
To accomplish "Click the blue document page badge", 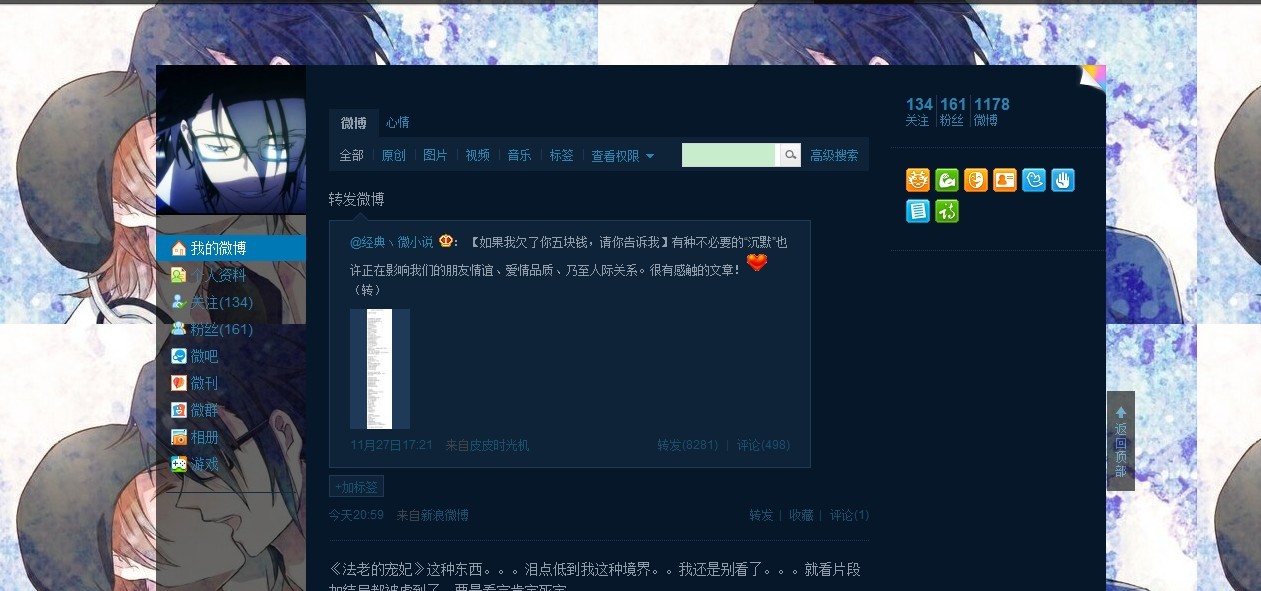I will coord(918,210).
